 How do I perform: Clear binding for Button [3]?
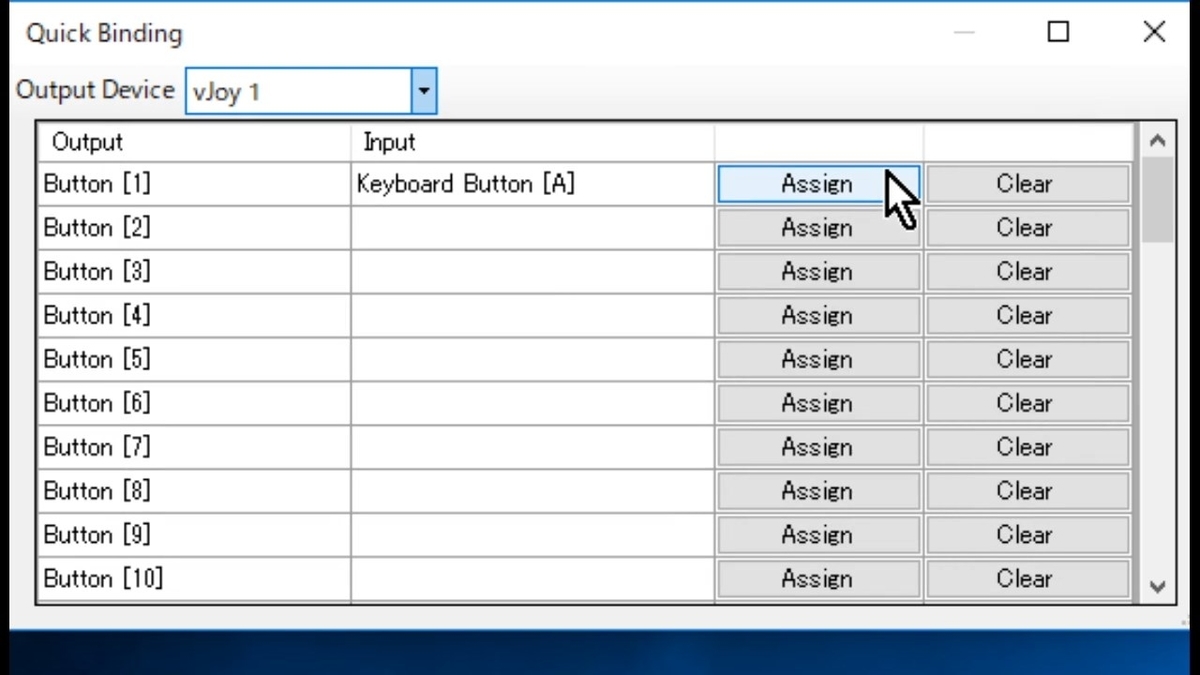(x=1027, y=272)
